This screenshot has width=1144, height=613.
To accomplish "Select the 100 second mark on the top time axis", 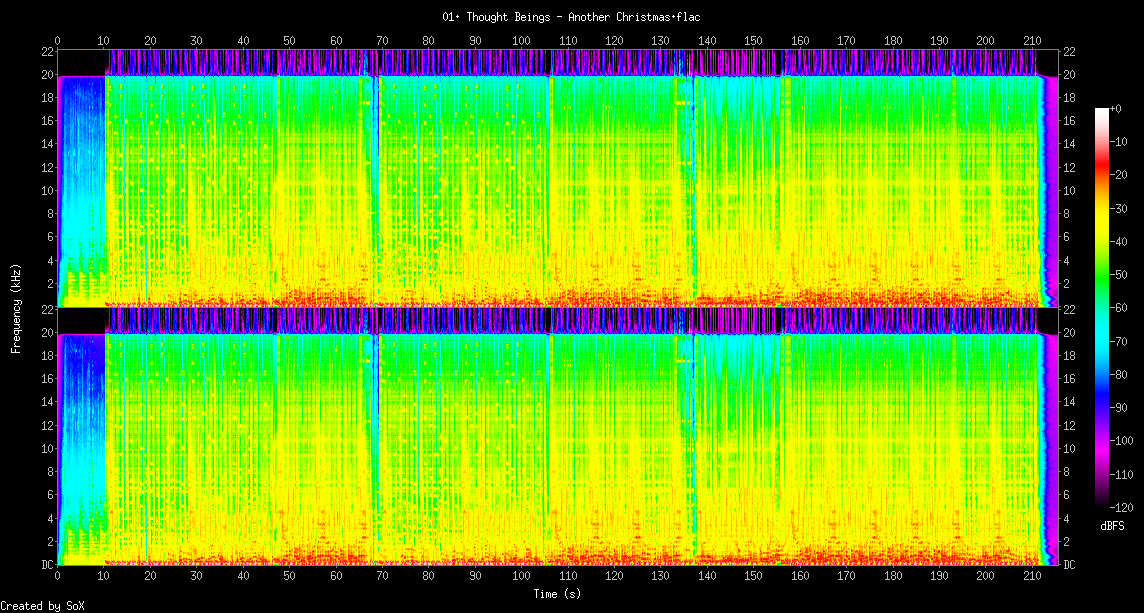I will [x=521, y=41].
